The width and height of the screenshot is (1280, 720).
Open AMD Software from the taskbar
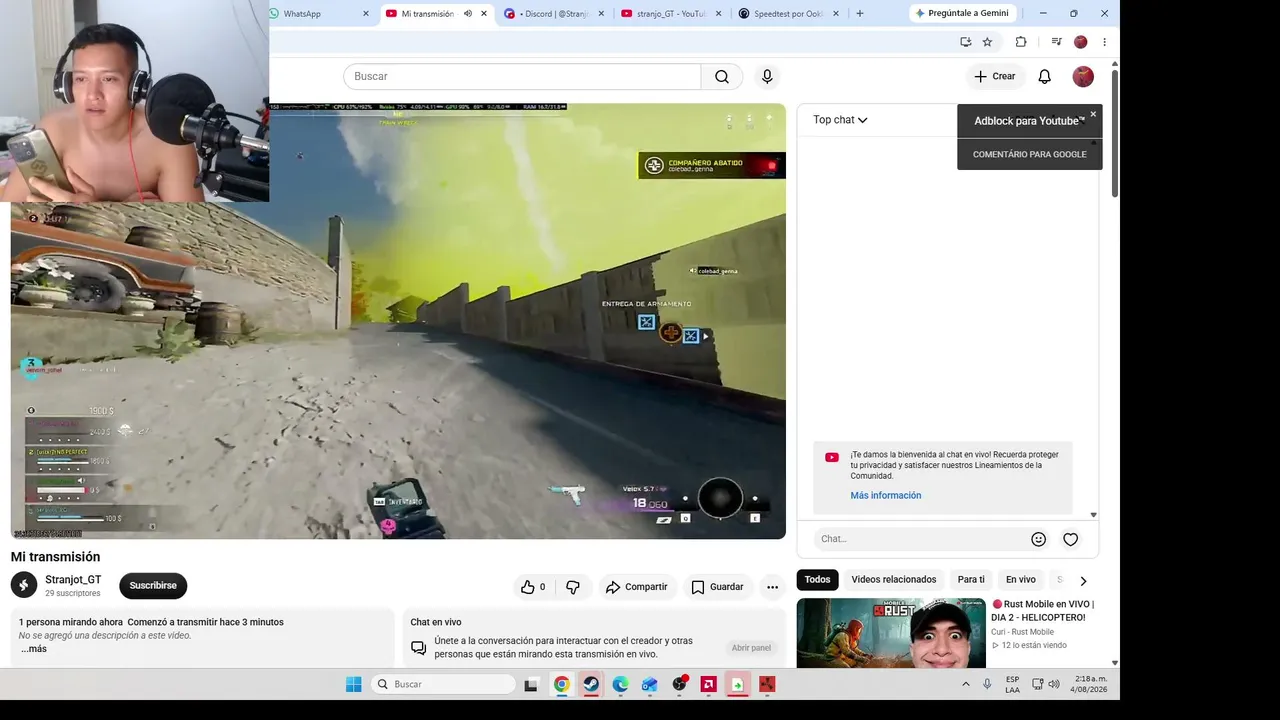tap(709, 684)
